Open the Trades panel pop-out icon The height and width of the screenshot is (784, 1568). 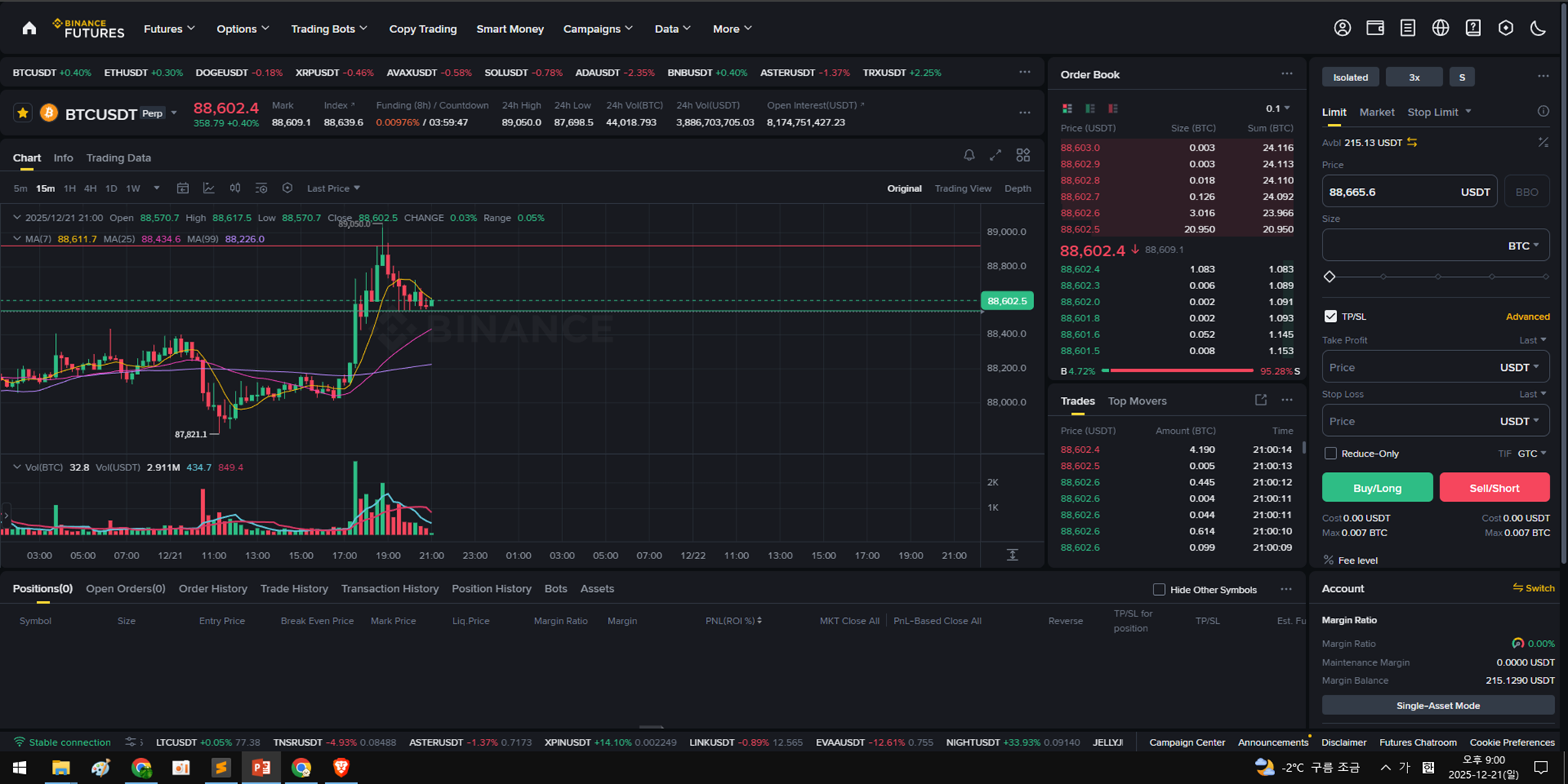pyautogui.click(x=1261, y=400)
